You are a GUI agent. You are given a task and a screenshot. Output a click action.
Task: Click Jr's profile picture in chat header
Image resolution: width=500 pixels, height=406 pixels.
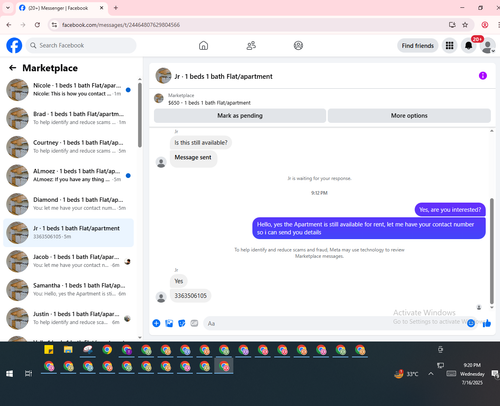click(163, 76)
